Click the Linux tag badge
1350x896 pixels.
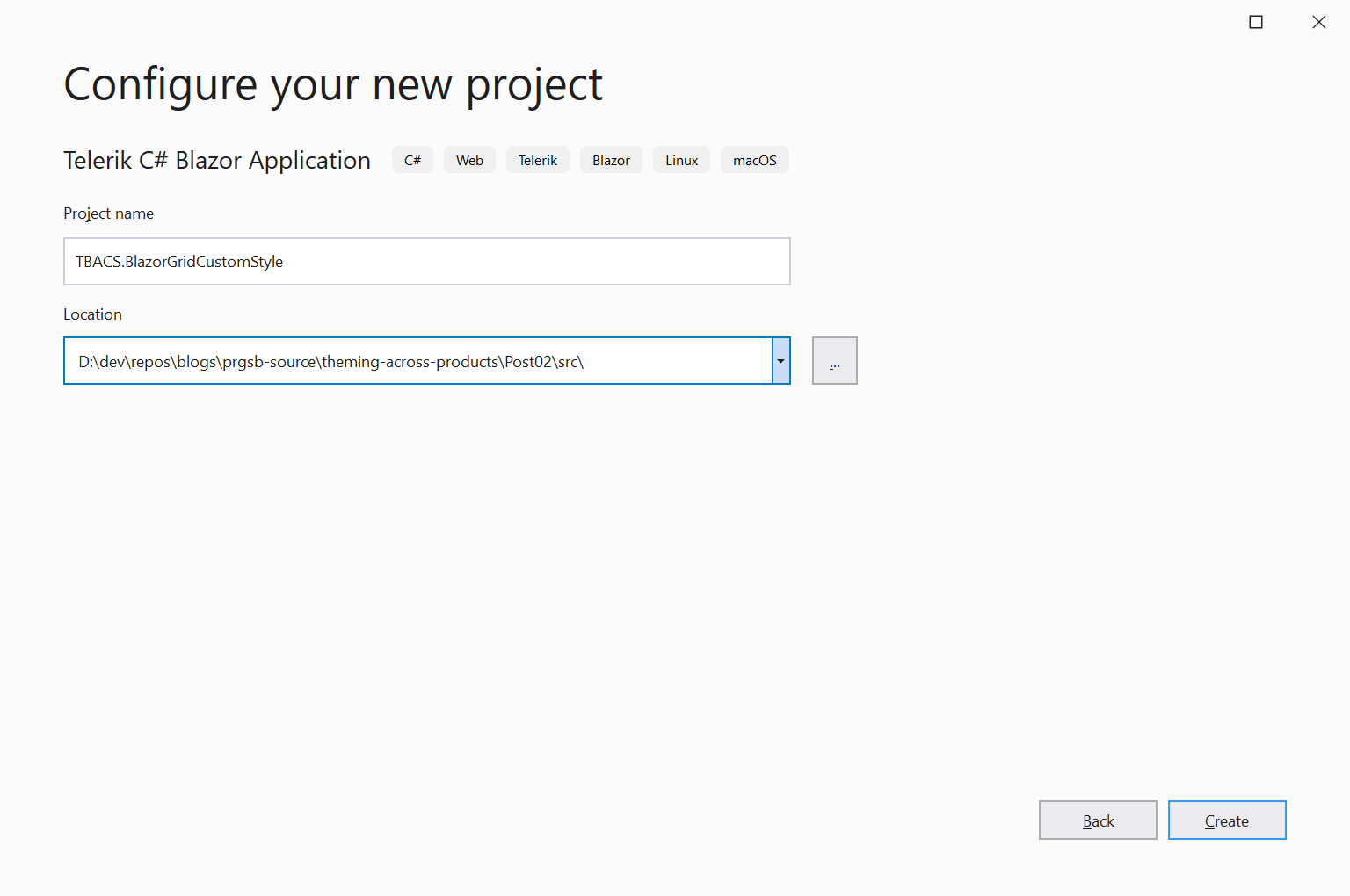coord(681,160)
